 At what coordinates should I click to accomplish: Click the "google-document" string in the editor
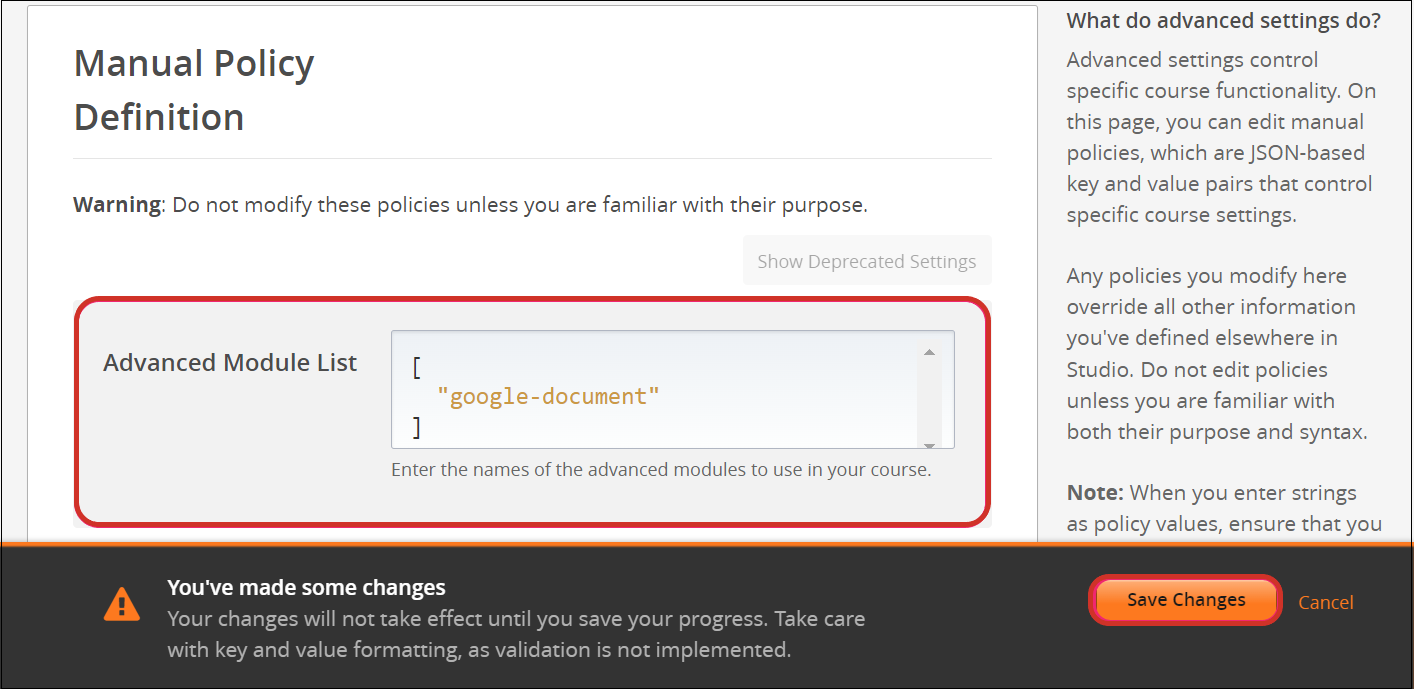pyautogui.click(x=548, y=396)
